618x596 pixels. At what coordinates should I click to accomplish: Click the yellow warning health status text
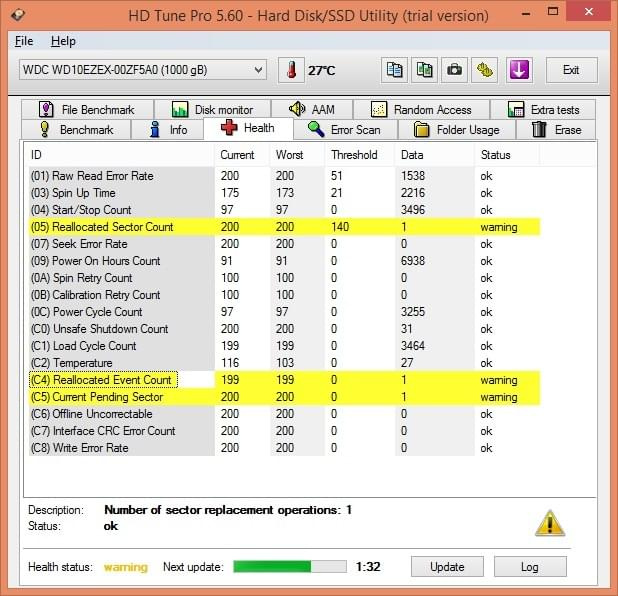point(126,567)
